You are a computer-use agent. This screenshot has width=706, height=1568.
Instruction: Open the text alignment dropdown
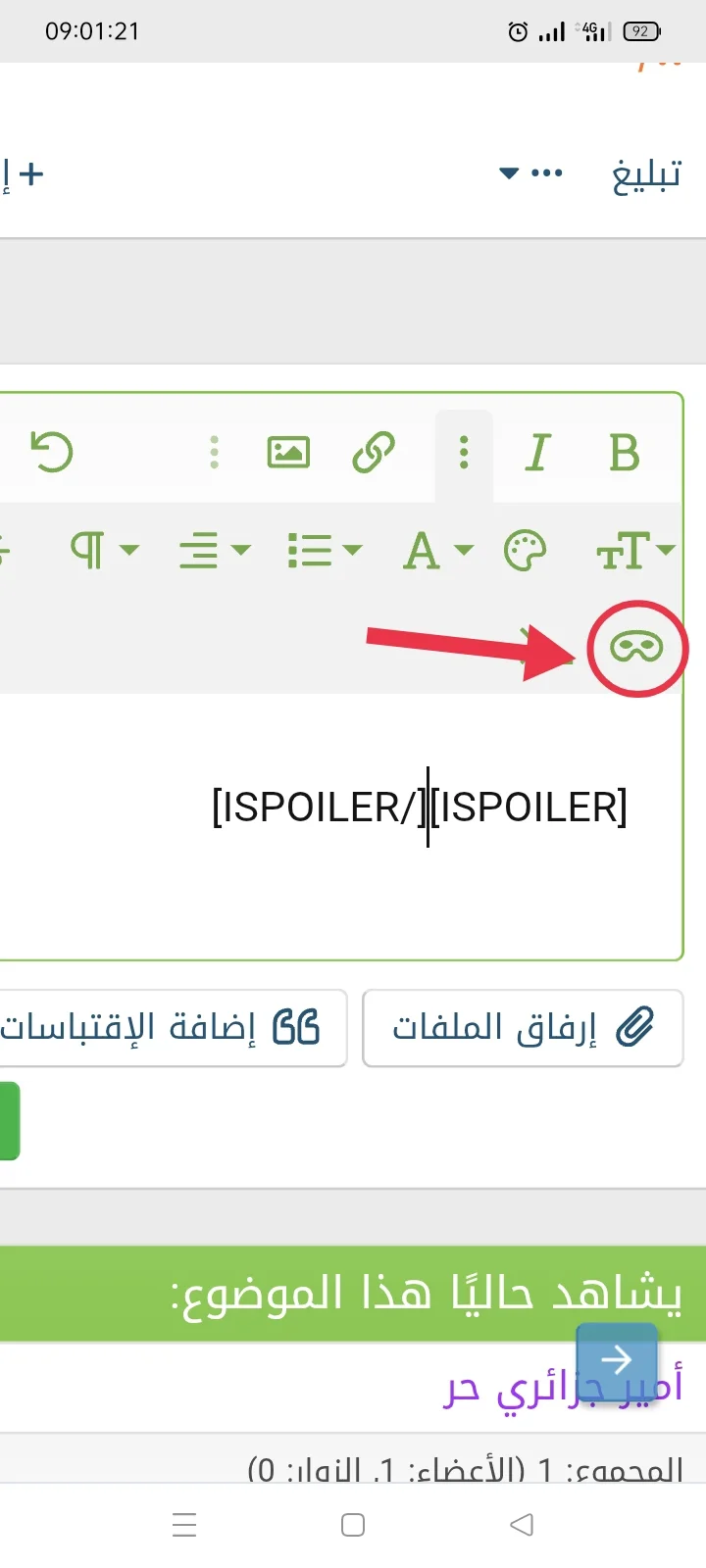[214, 551]
